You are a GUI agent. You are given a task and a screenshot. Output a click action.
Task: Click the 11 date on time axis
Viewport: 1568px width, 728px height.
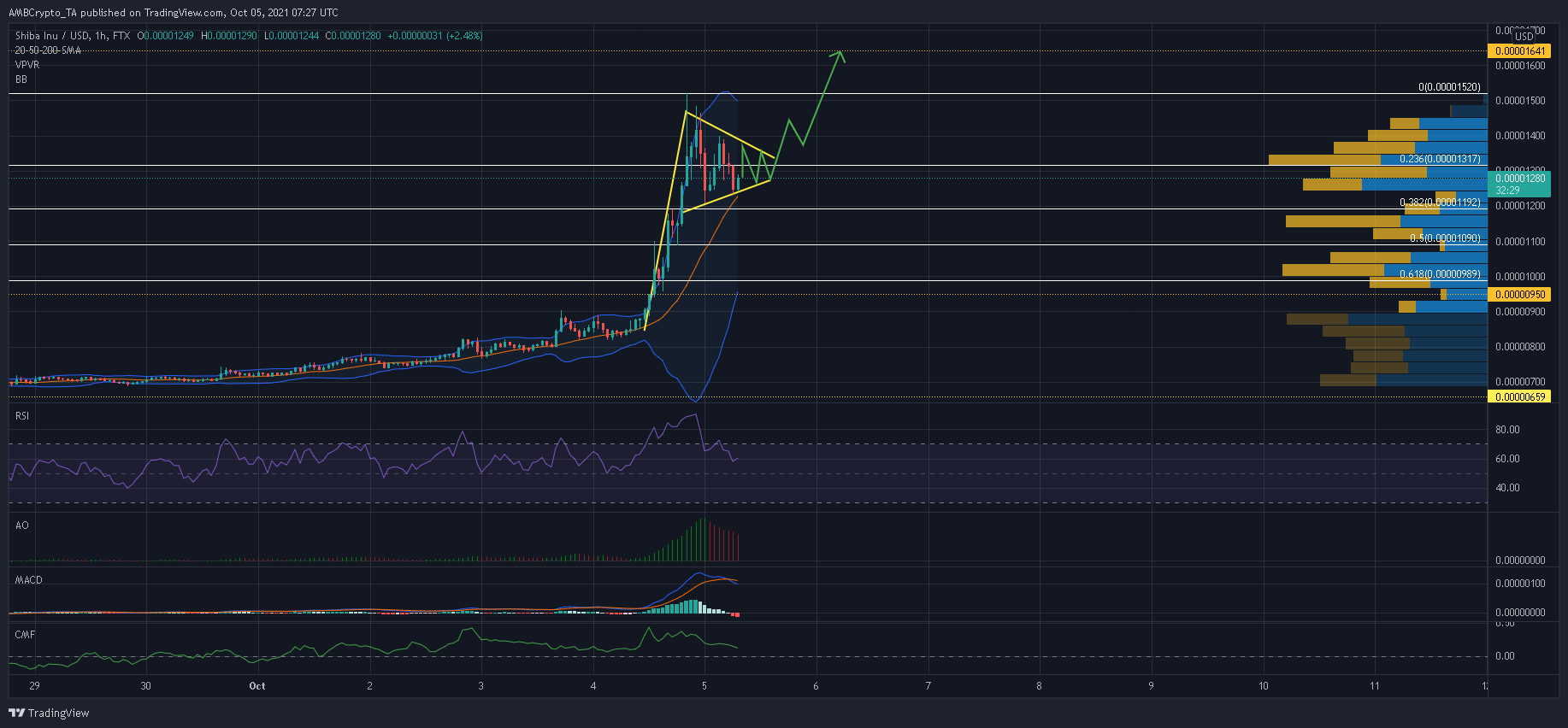[x=1375, y=686]
